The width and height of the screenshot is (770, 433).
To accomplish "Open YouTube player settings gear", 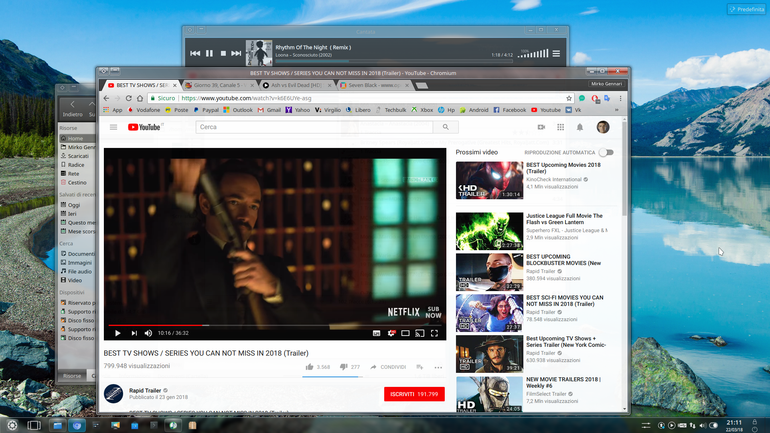I will point(391,333).
